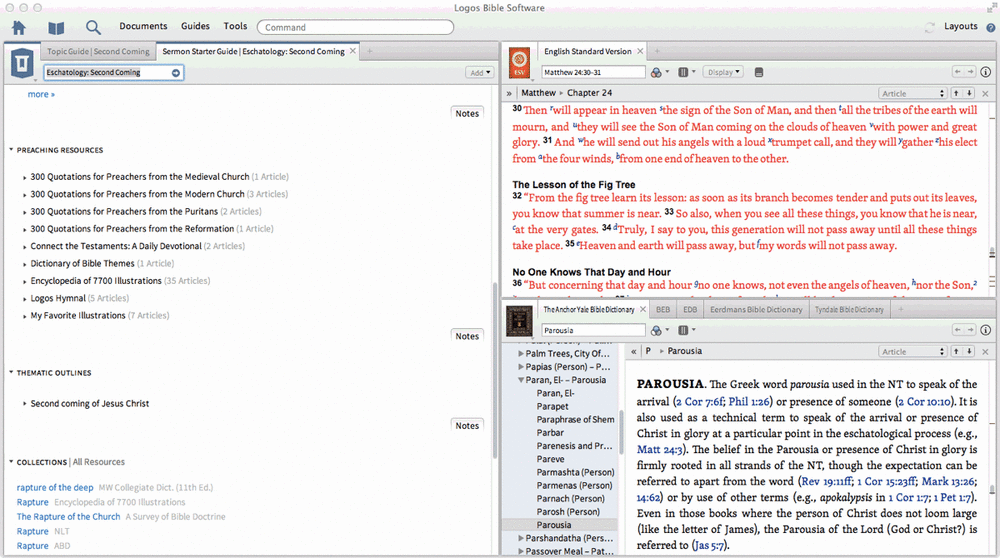Open the Guides menu
The height and width of the screenshot is (558, 1000).
pyautogui.click(x=195, y=26)
